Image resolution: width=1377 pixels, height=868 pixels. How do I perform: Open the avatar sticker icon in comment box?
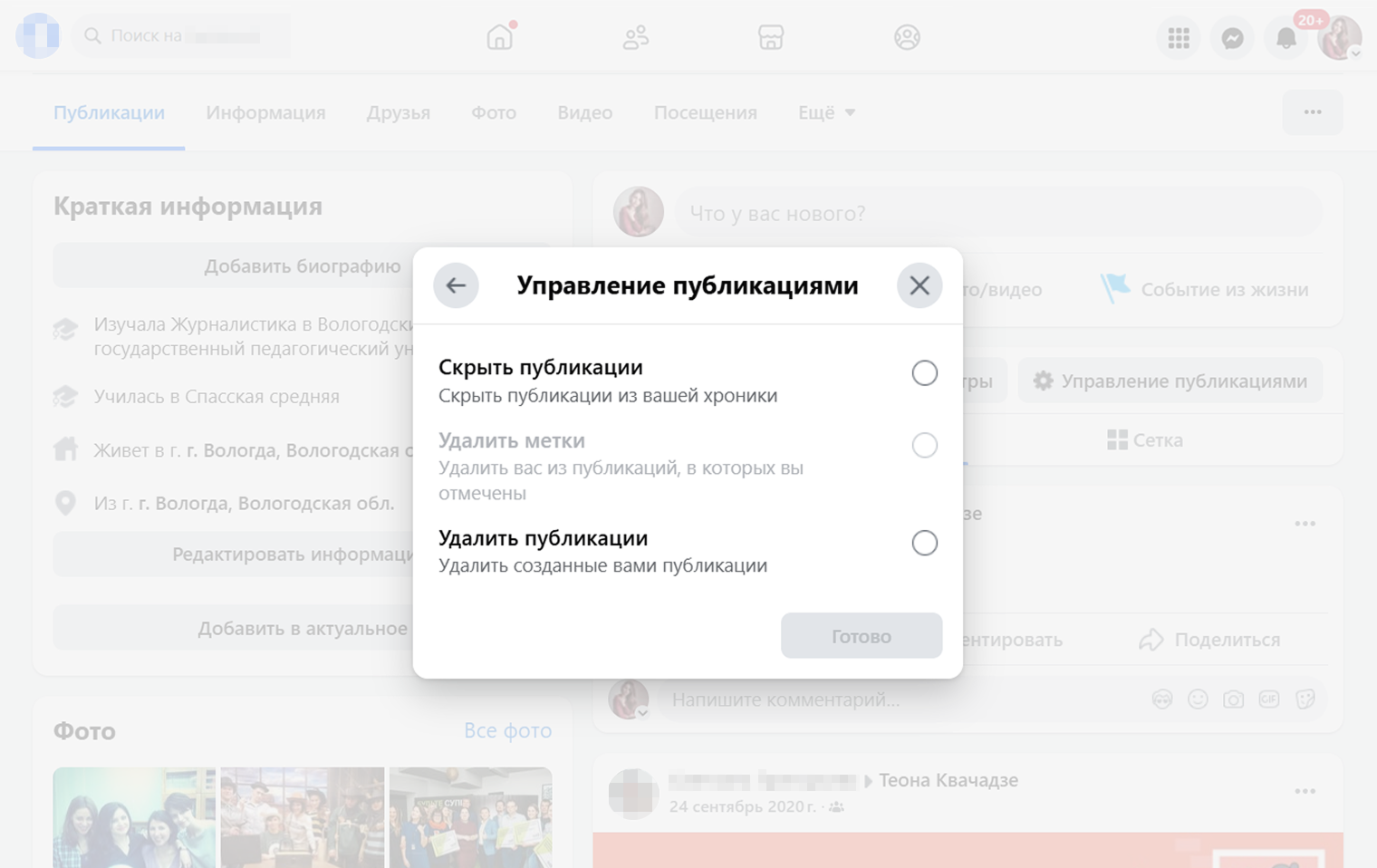pyautogui.click(x=1162, y=699)
